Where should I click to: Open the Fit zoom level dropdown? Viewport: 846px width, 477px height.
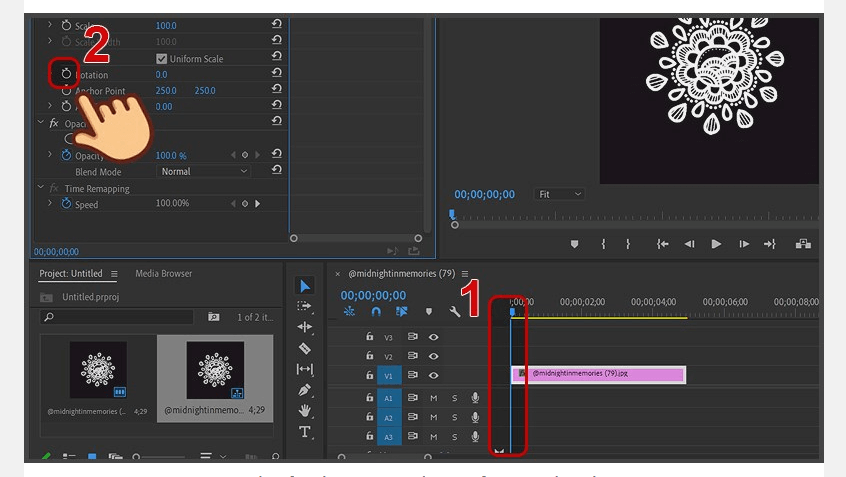point(559,194)
